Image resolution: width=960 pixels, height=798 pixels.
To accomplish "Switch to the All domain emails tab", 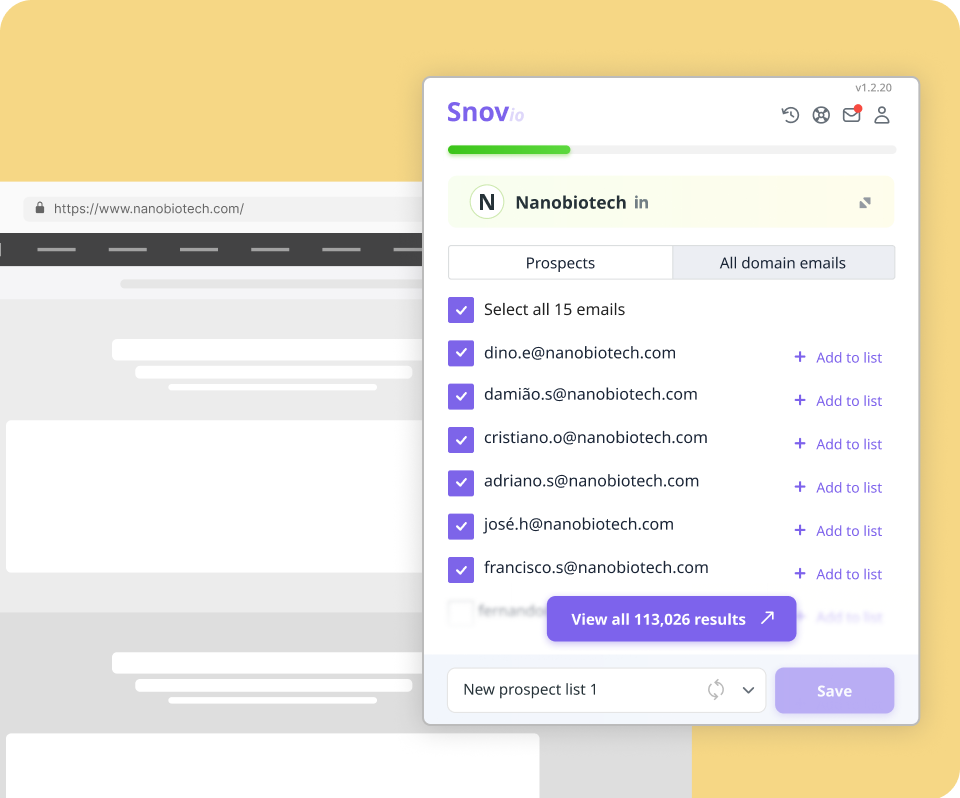I will 783,262.
